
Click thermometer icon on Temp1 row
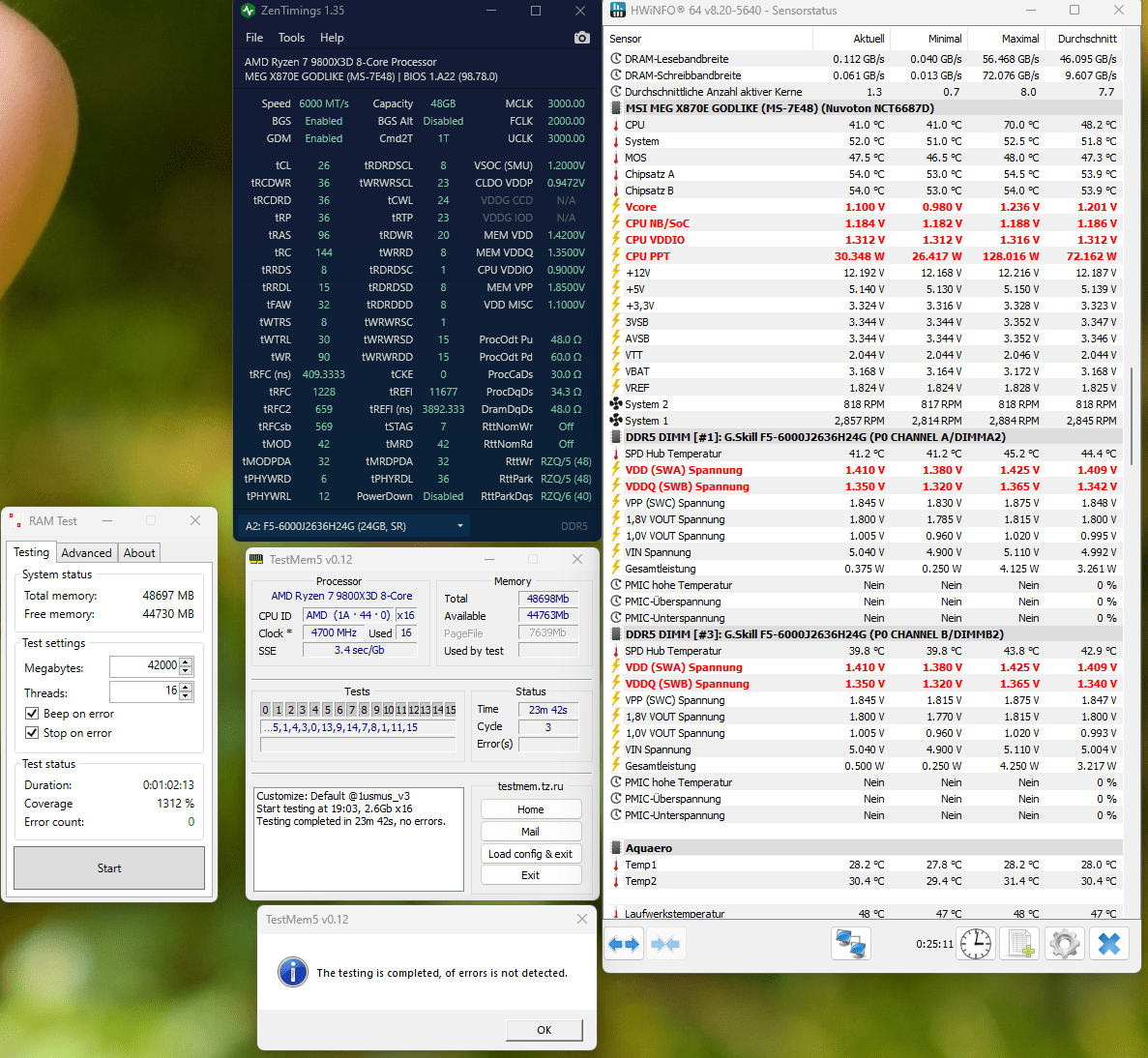click(616, 865)
